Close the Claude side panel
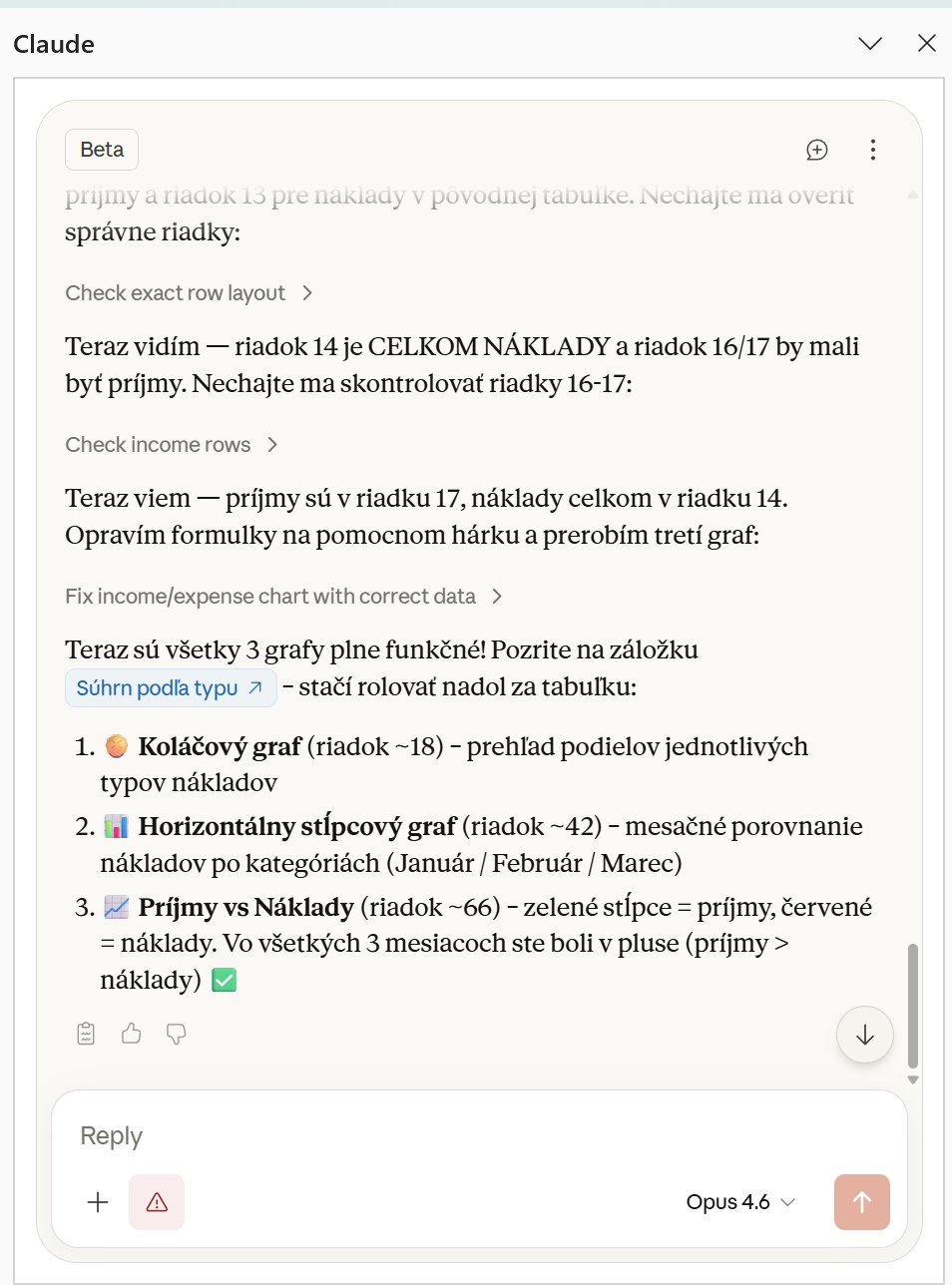 927,43
